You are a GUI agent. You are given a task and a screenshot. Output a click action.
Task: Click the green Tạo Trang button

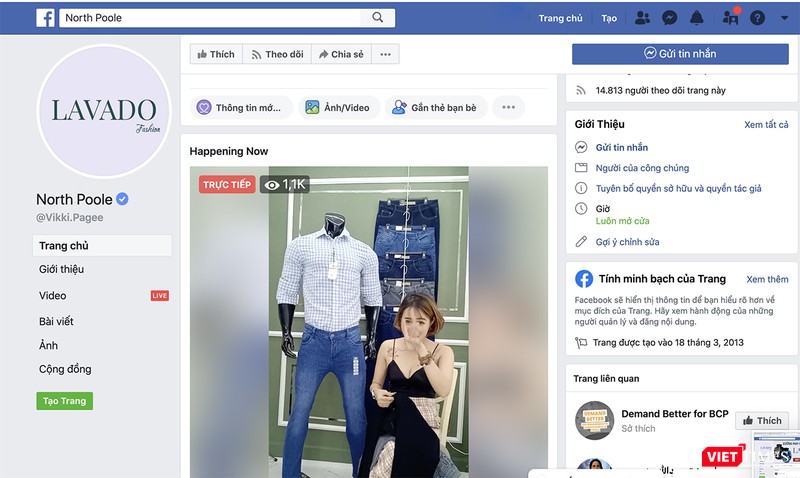(64, 401)
